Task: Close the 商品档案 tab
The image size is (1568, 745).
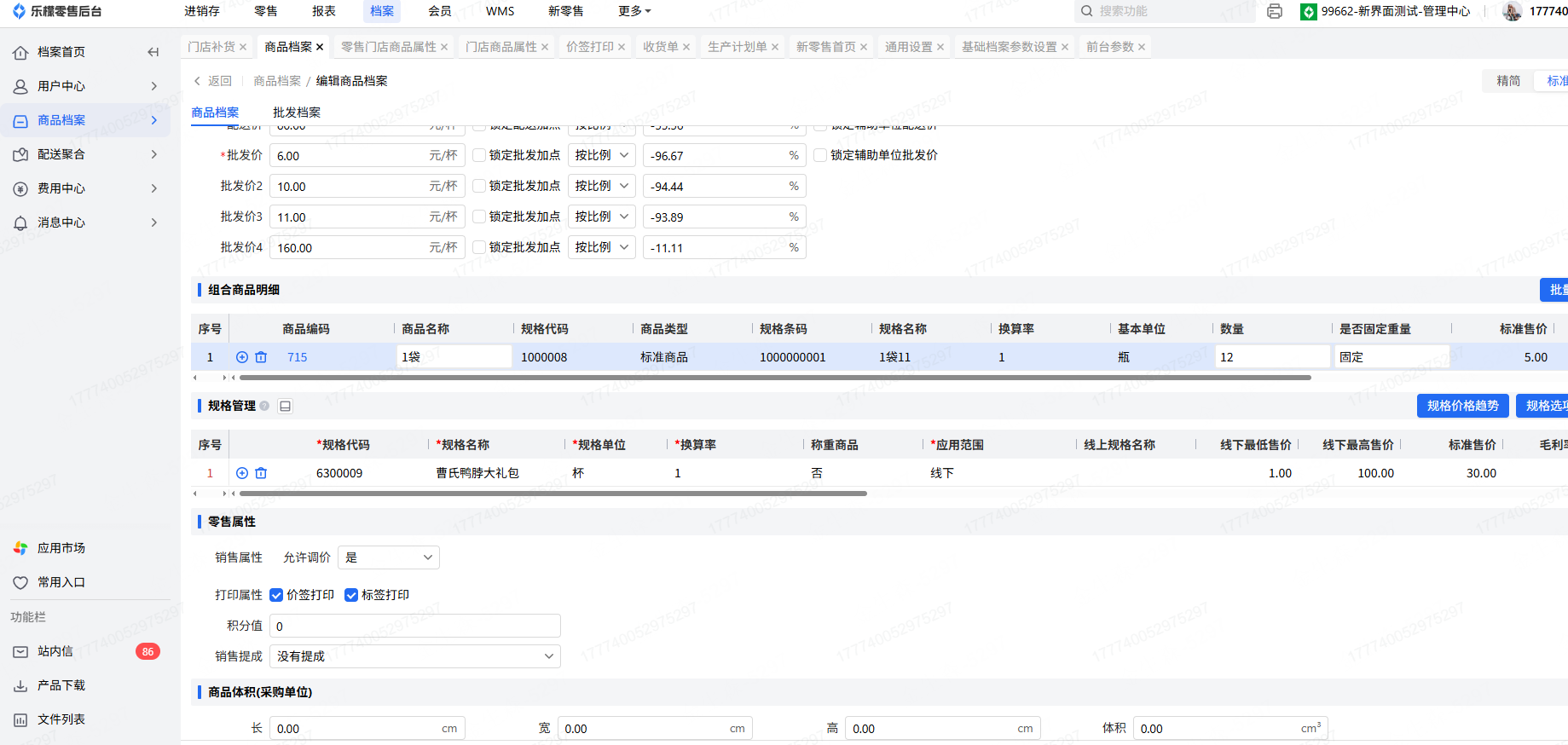Action: [x=320, y=47]
